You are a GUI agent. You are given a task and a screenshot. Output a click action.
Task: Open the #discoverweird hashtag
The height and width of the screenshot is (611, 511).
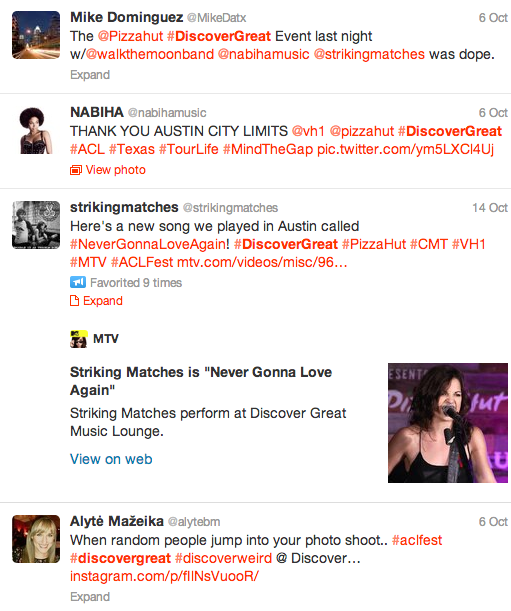click(223, 558)
